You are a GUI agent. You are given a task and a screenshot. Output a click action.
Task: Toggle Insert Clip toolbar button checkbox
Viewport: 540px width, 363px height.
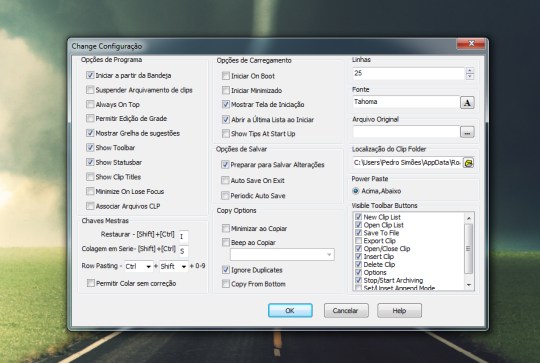pyautogui.click(x=358, y=257)
